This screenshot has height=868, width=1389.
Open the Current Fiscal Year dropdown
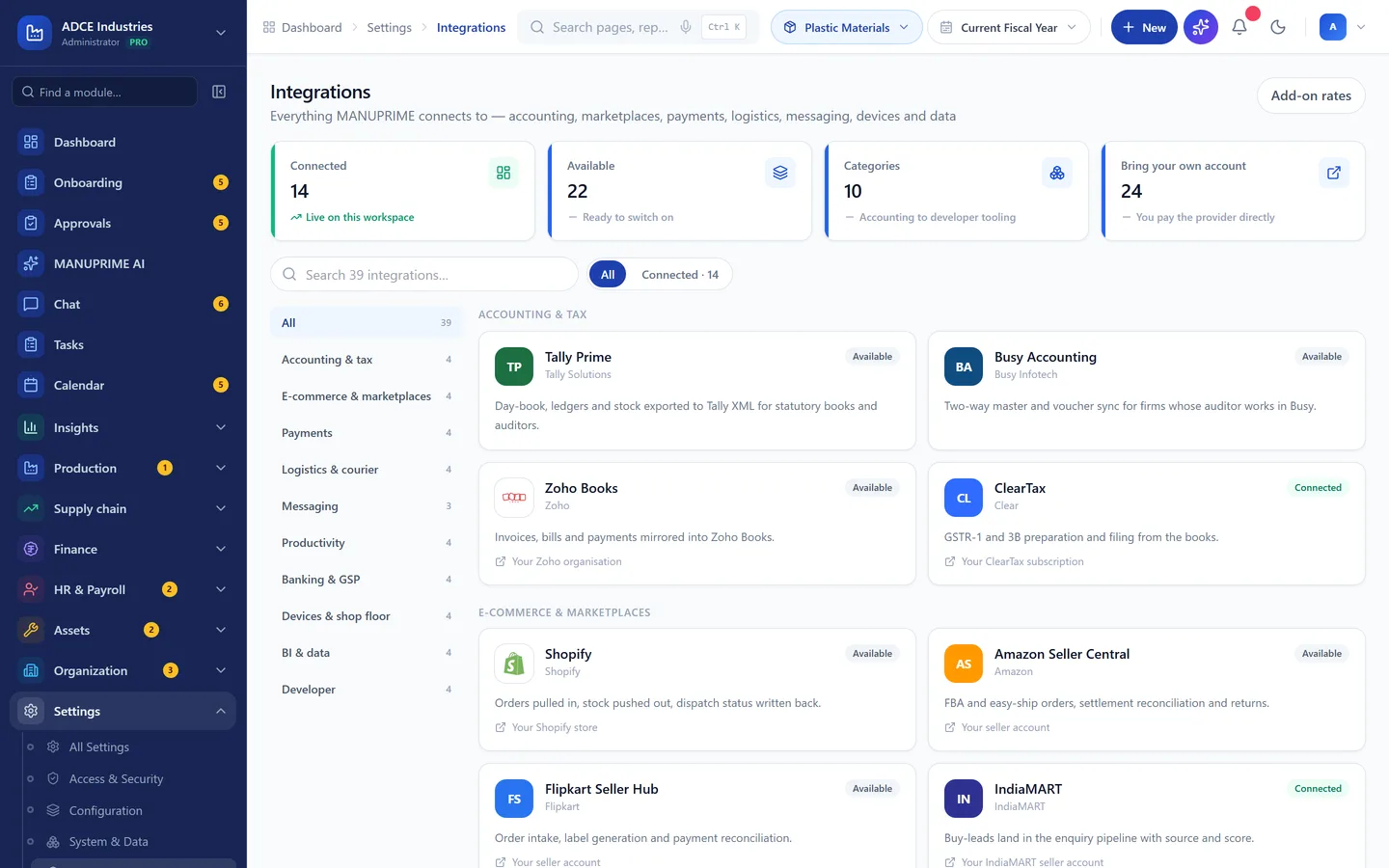pyautogui.click(x=1009, y=27)
